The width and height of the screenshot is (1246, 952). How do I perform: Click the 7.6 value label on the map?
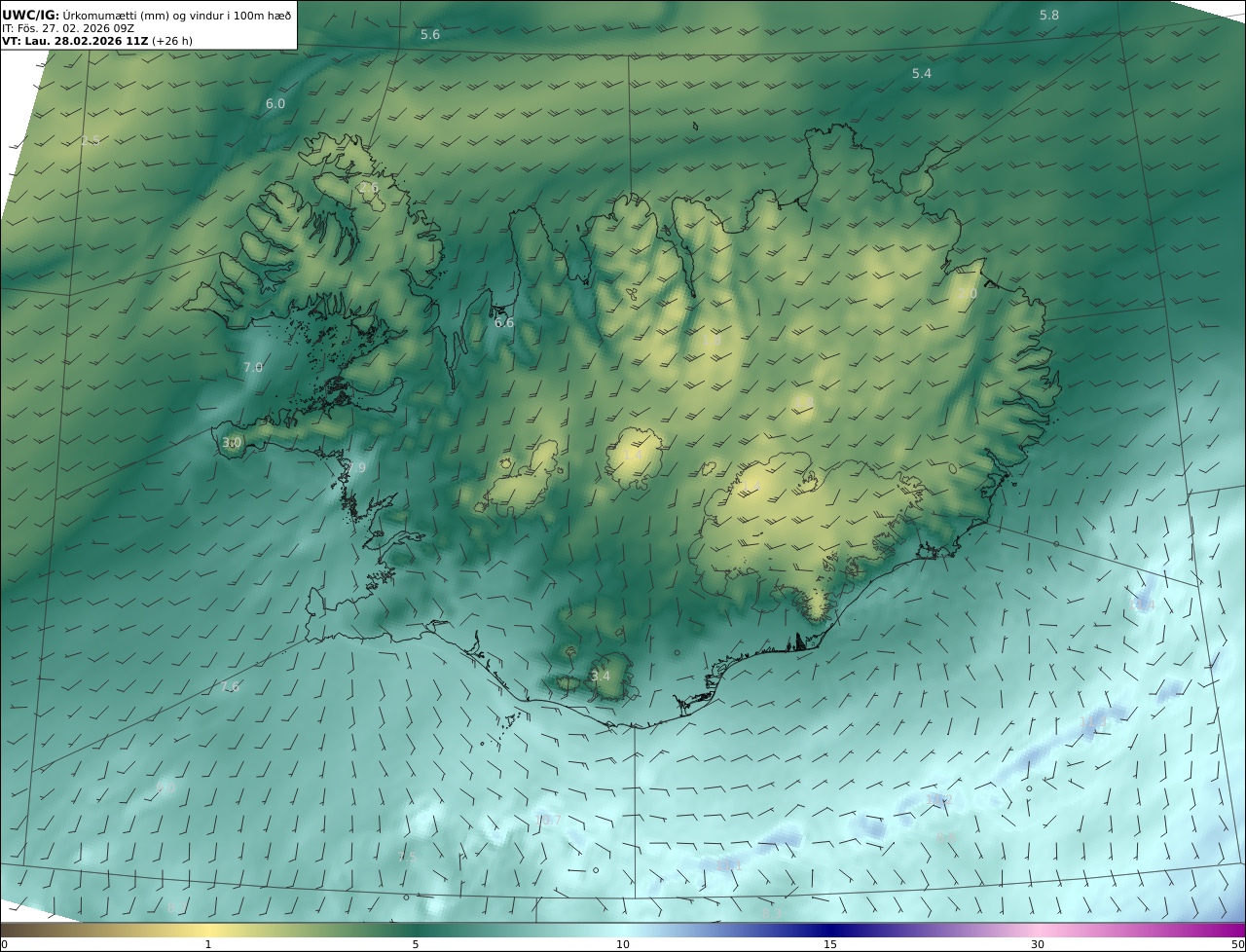click(230, 687)
